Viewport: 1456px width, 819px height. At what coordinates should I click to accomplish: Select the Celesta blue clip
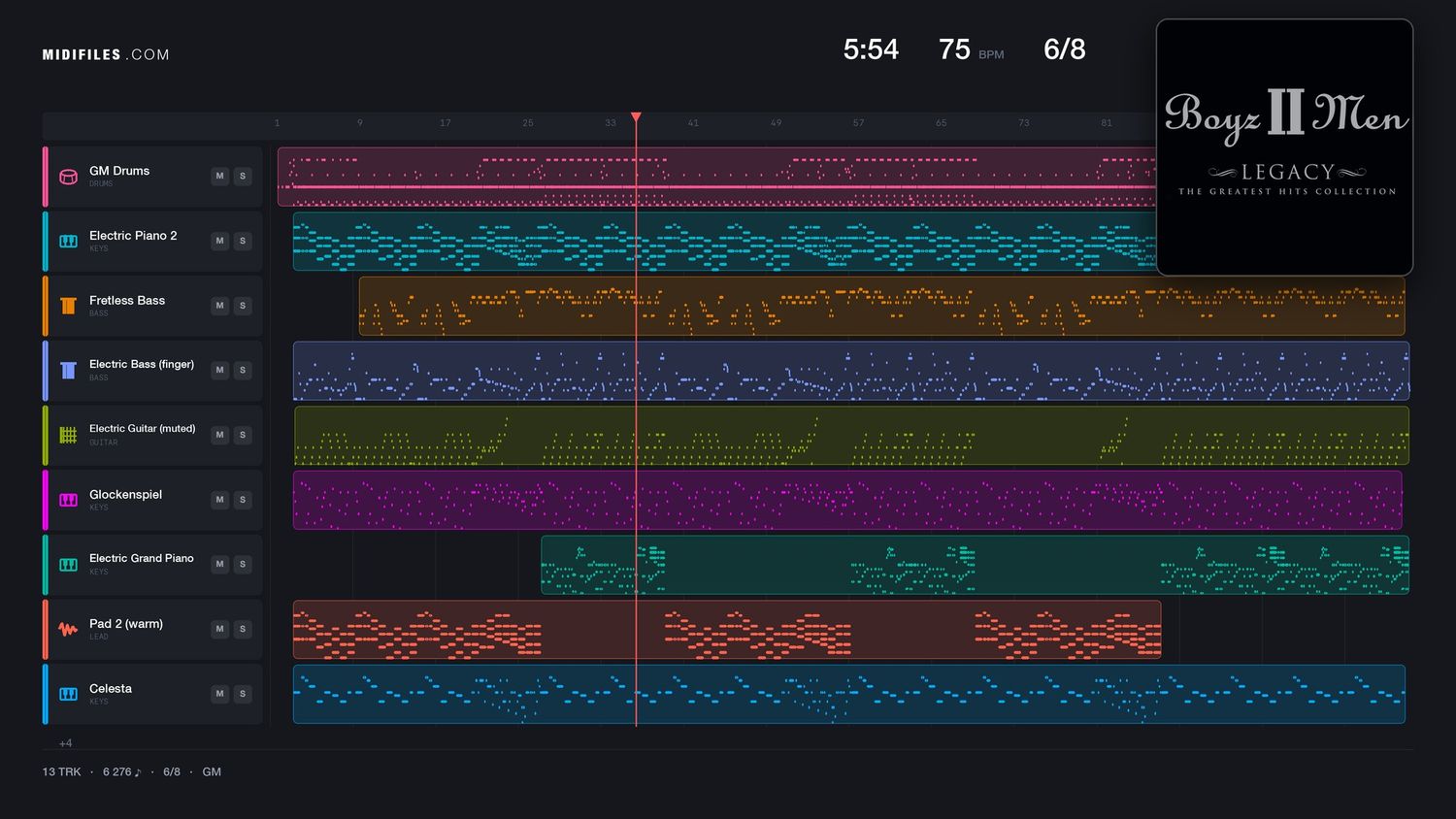[849, 694]
